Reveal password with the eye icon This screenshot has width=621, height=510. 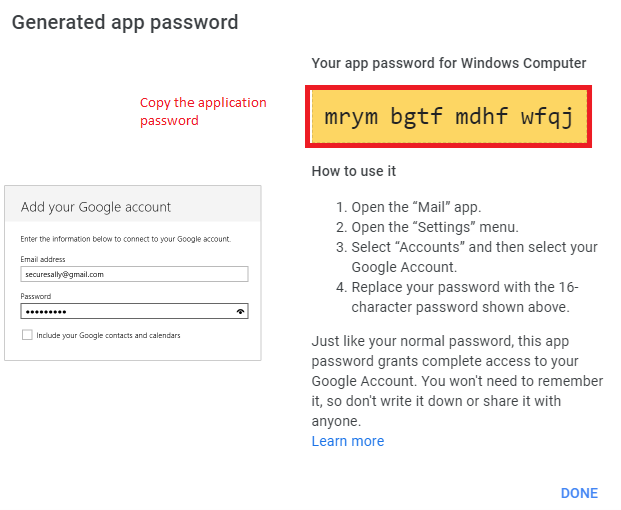pos(240,312)
